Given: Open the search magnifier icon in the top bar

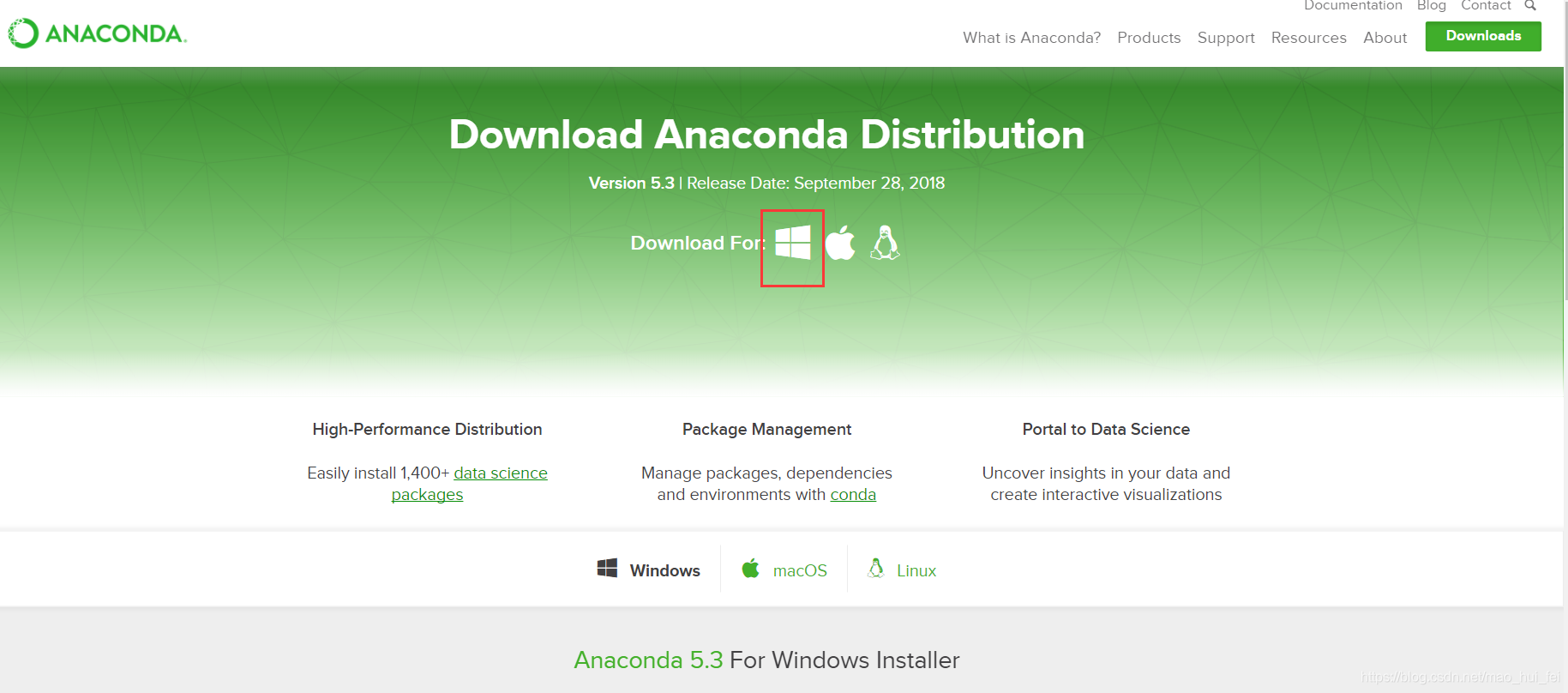Looking at the screenshot, I should 1530,6.
